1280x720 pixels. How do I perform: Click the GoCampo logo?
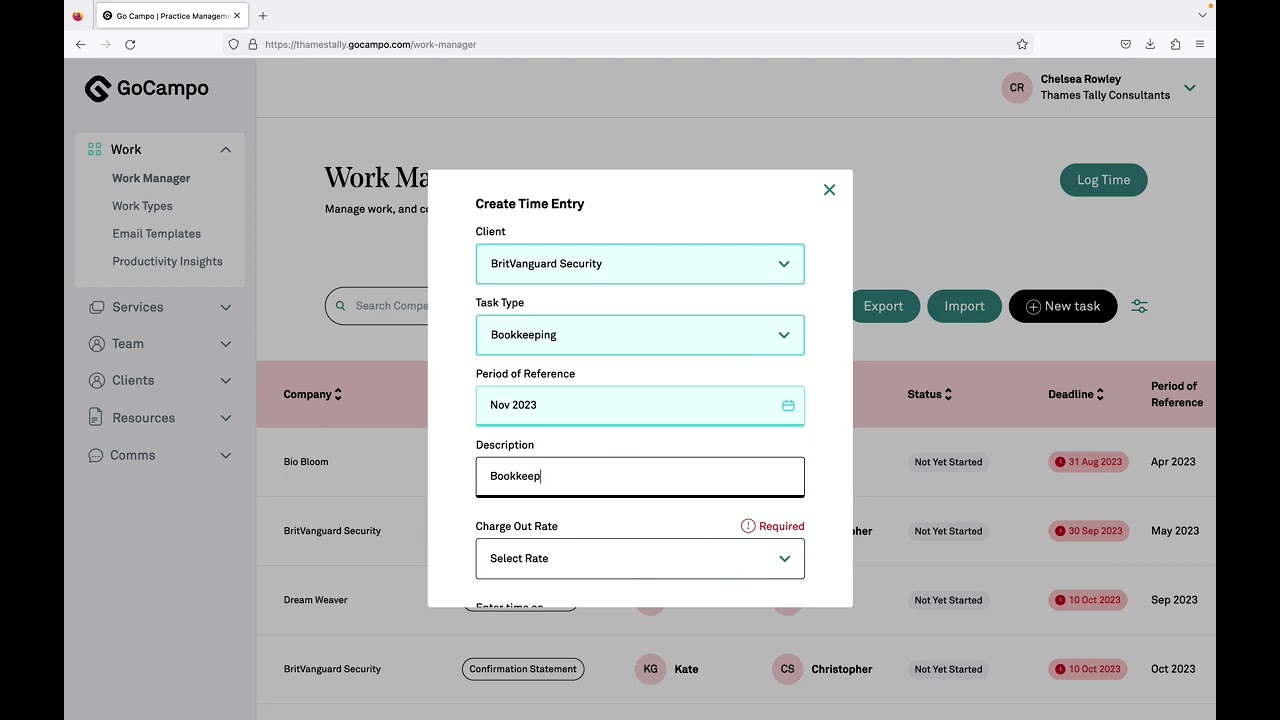[147, 88]
